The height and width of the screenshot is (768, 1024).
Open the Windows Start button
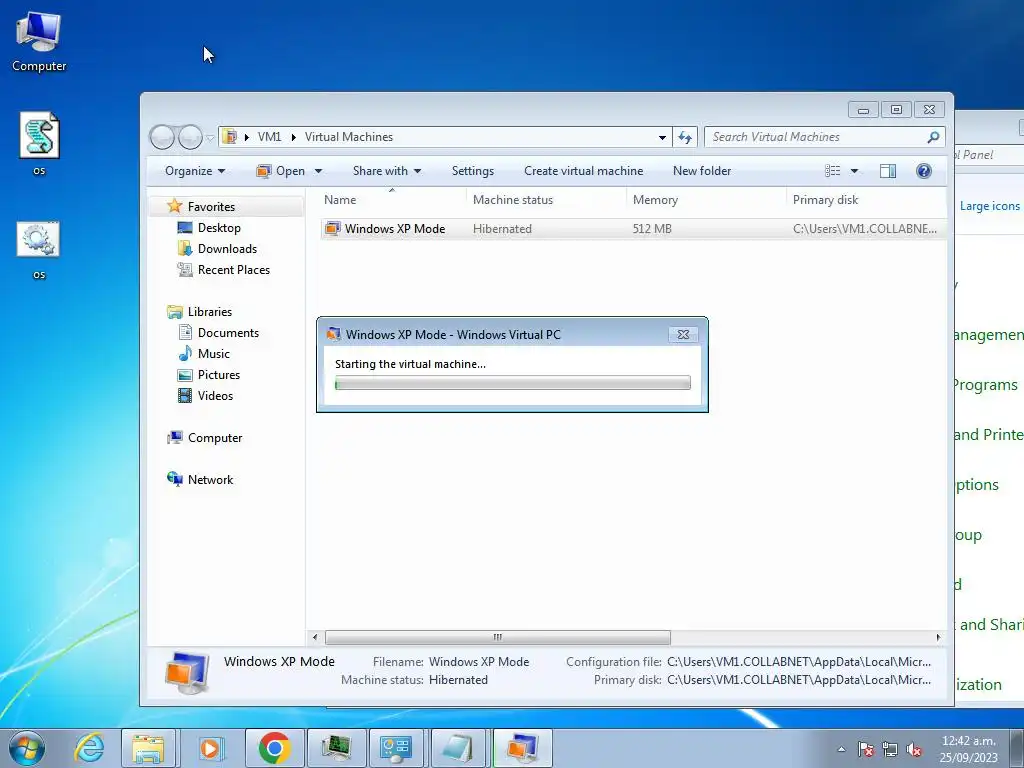[x=27, y=748]
